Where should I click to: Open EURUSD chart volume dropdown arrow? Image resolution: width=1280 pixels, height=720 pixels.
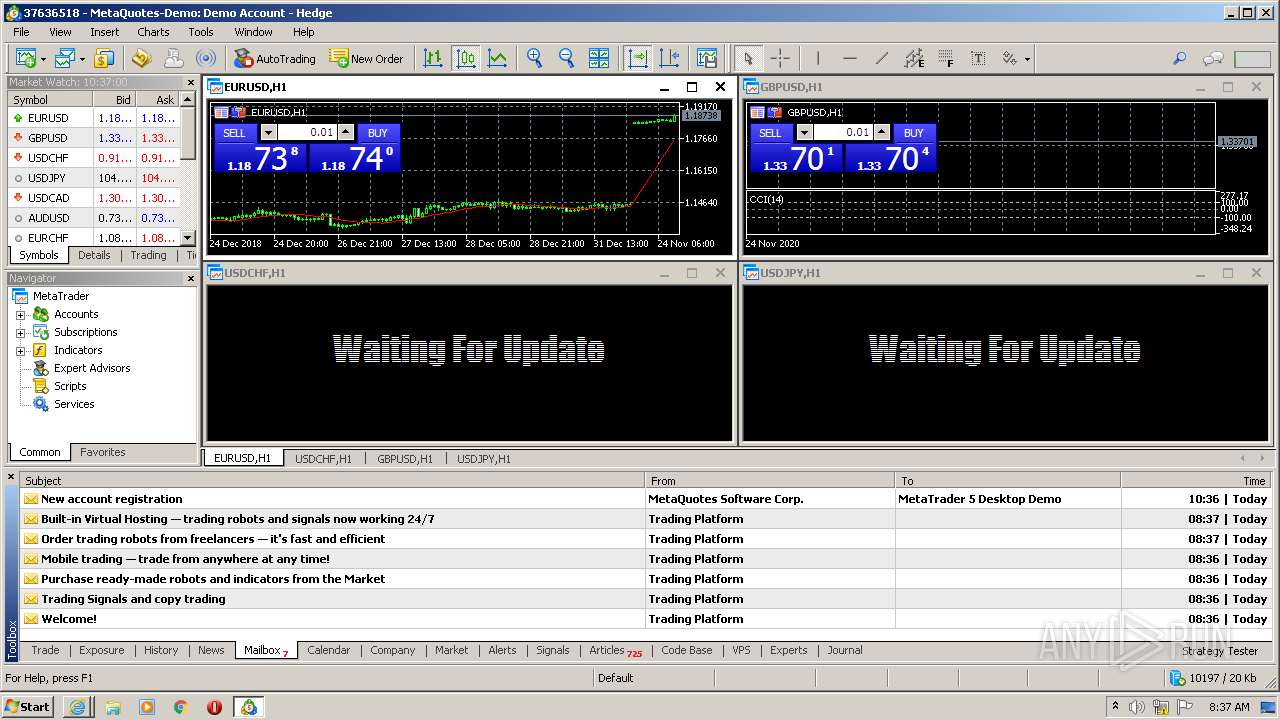tap(268, 132)
